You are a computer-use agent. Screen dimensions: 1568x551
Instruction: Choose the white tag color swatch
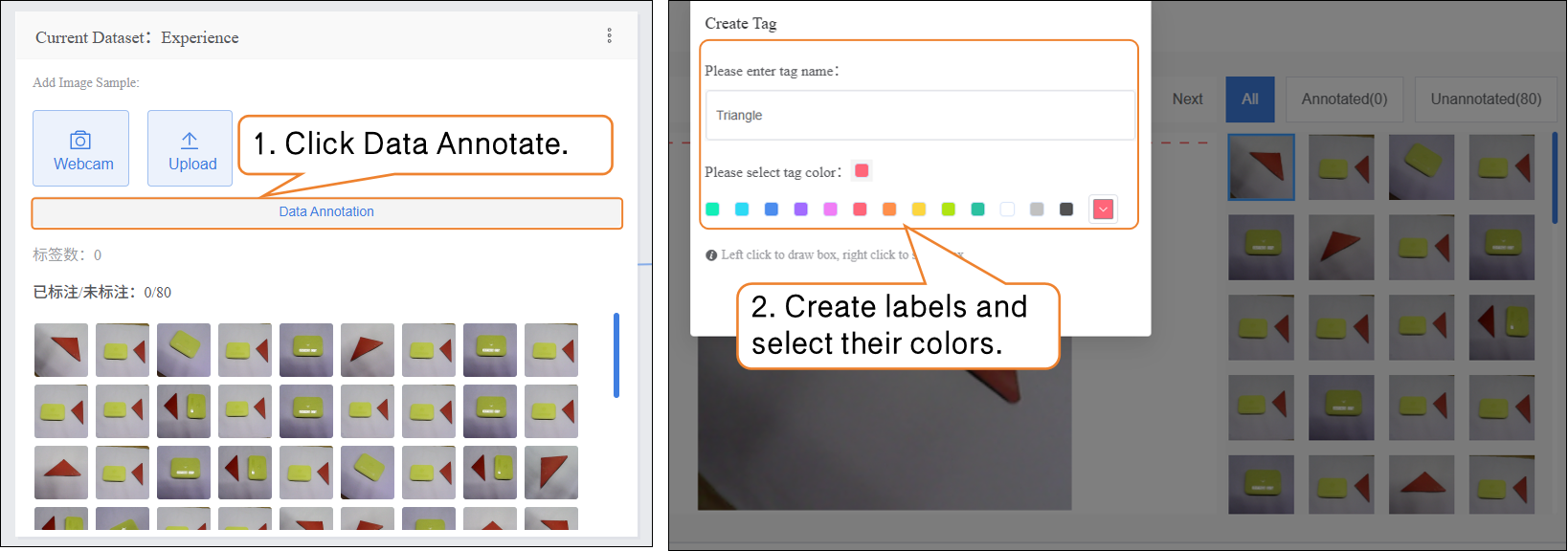pyautogui.click(x=1007, y=209)
